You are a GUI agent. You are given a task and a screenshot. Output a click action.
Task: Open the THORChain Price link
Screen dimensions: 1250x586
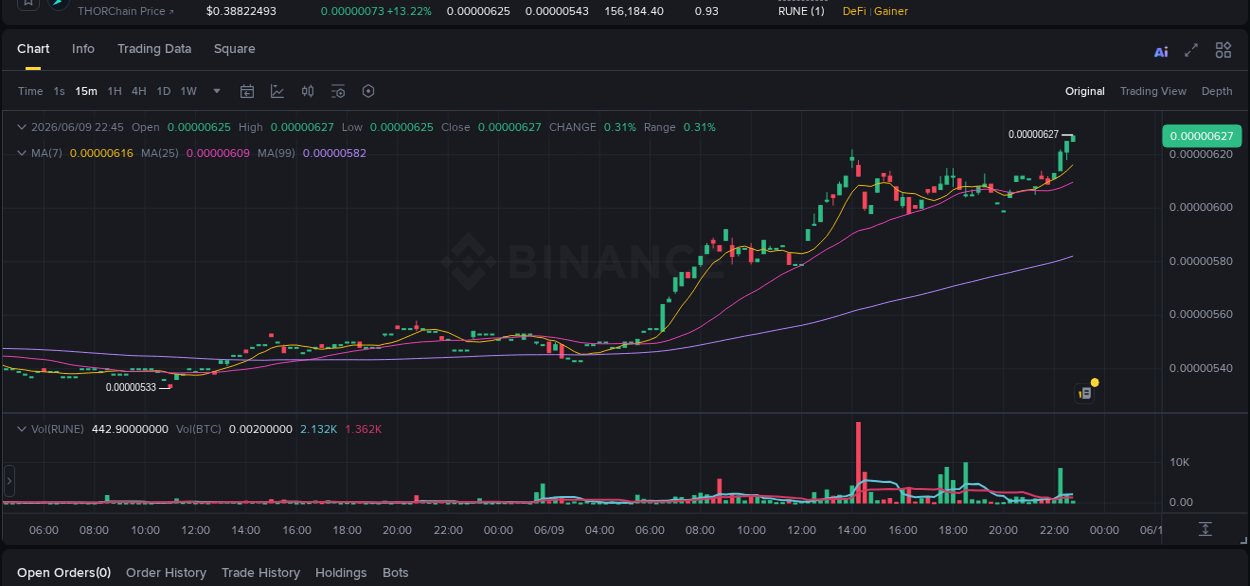coord(125,11)
